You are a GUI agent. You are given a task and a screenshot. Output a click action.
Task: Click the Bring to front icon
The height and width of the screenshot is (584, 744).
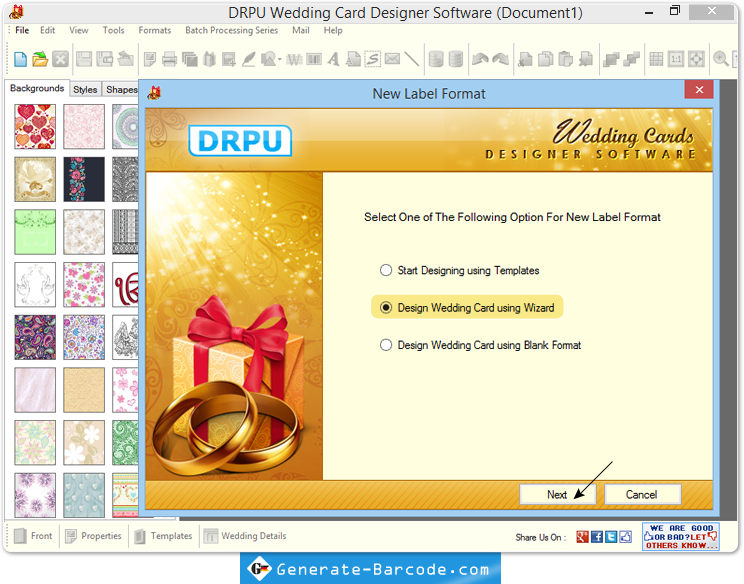[611, 59]
